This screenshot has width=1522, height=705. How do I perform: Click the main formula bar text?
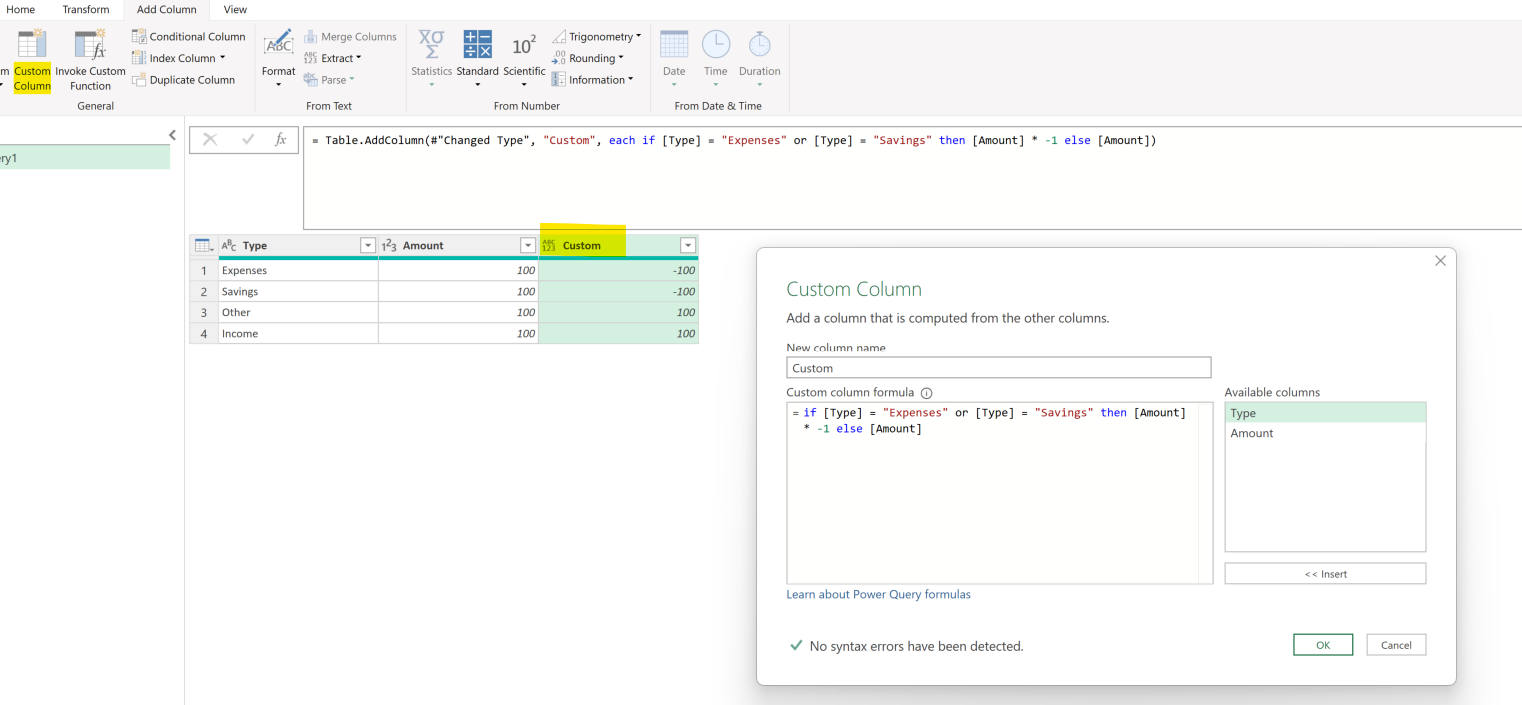click(734, 140)
